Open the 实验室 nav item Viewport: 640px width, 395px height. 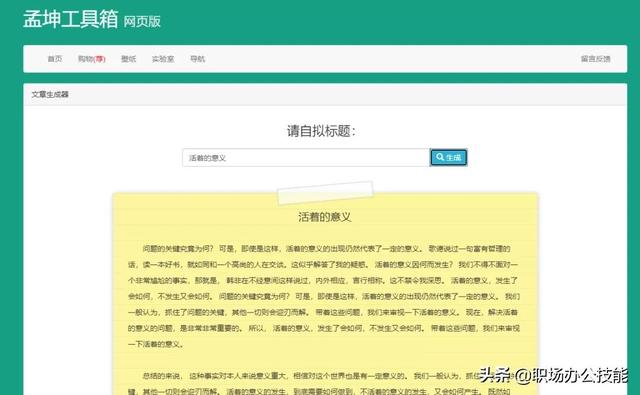click(x=163, y=59)
